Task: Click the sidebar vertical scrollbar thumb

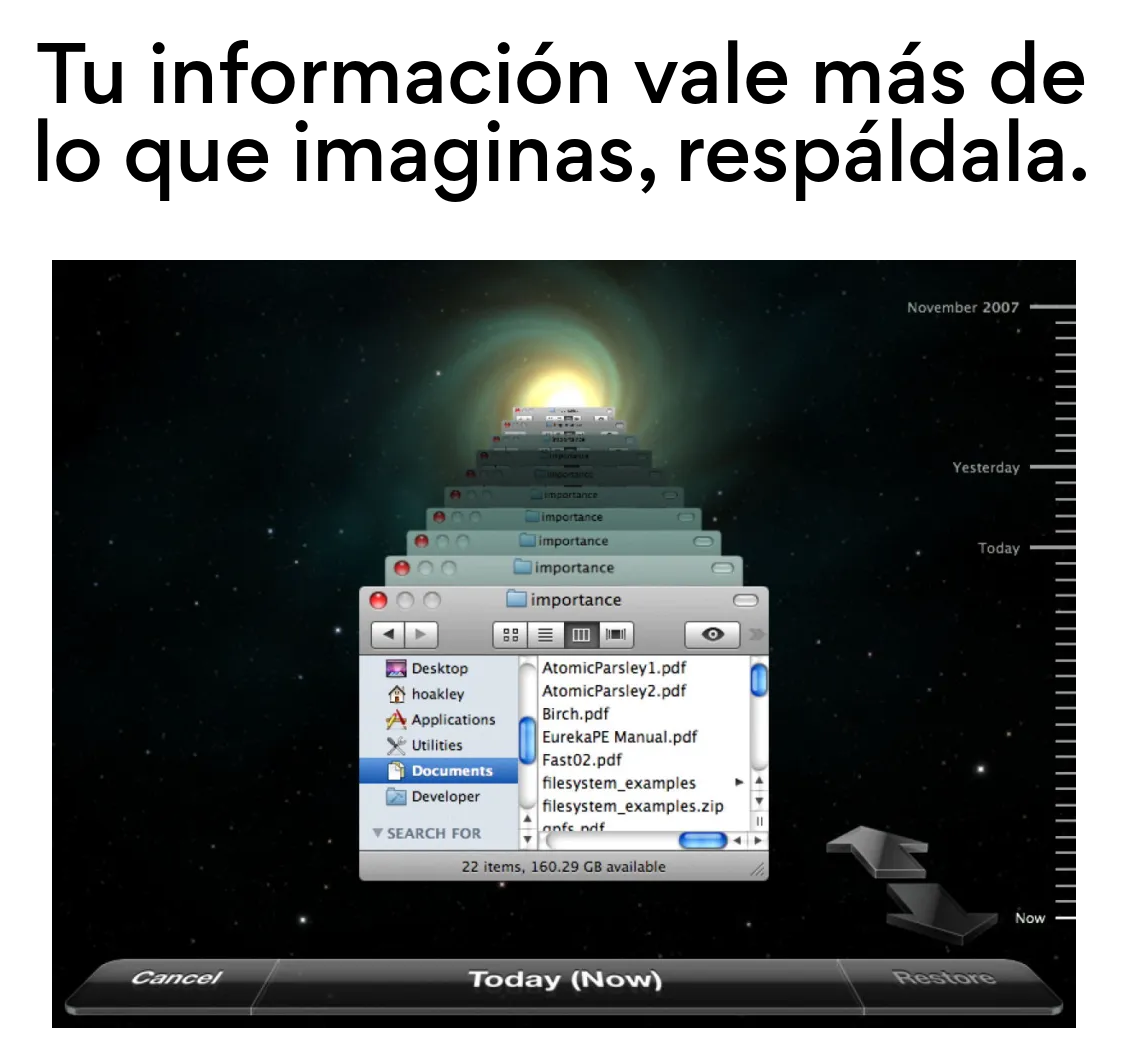Action: click(x=527, y=741)
